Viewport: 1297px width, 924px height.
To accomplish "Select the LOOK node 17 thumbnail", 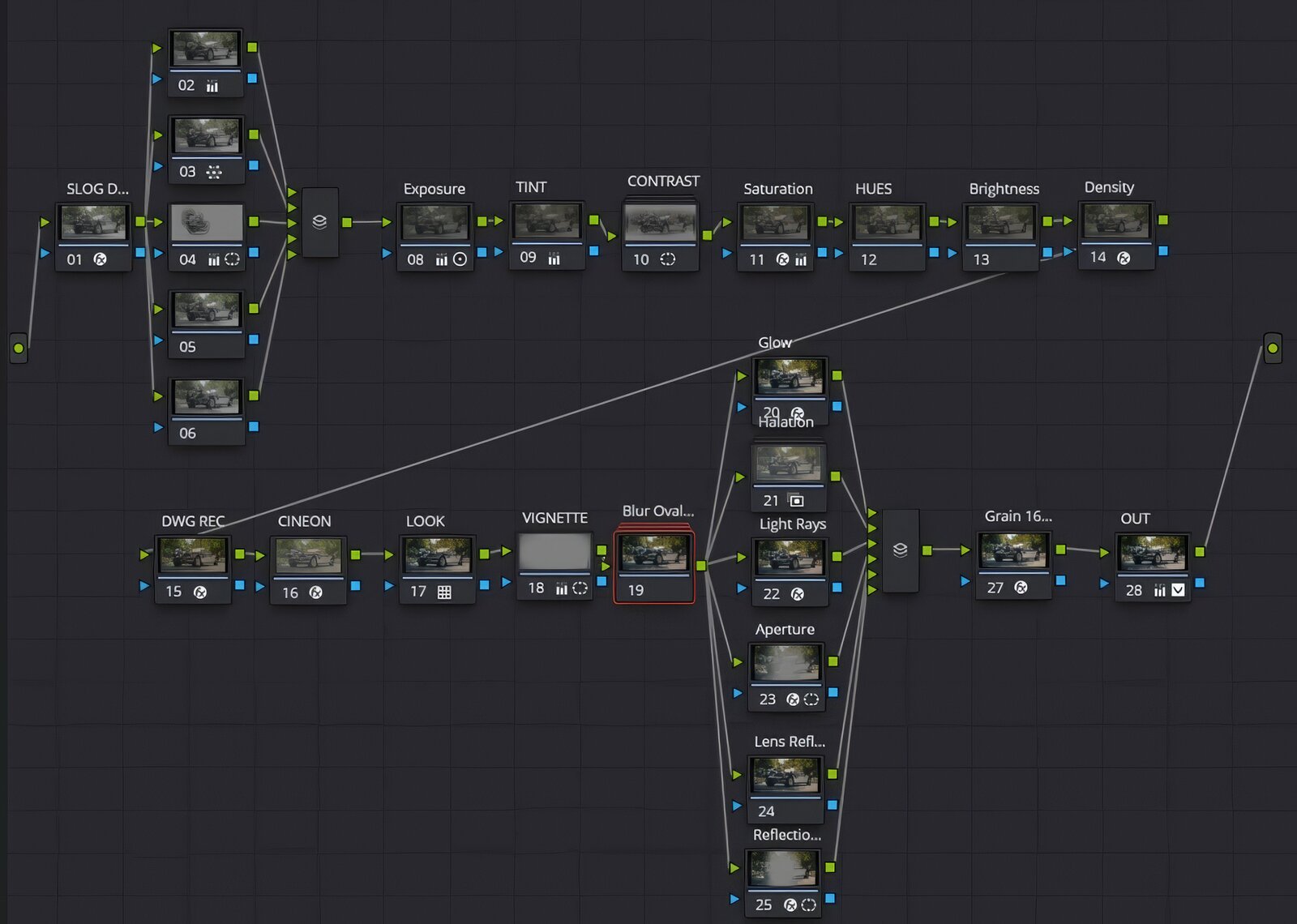I will pos(438,554).
